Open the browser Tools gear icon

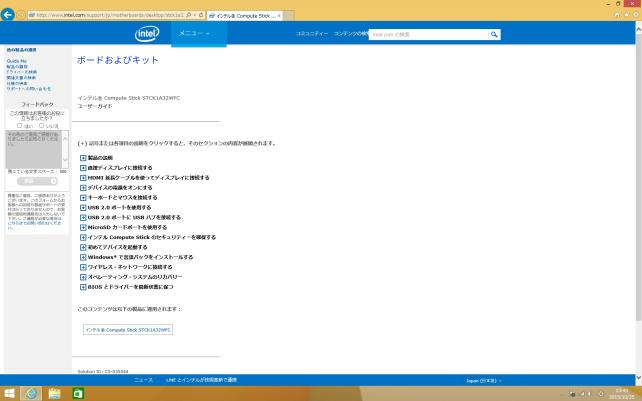click(x=636, y=15)
